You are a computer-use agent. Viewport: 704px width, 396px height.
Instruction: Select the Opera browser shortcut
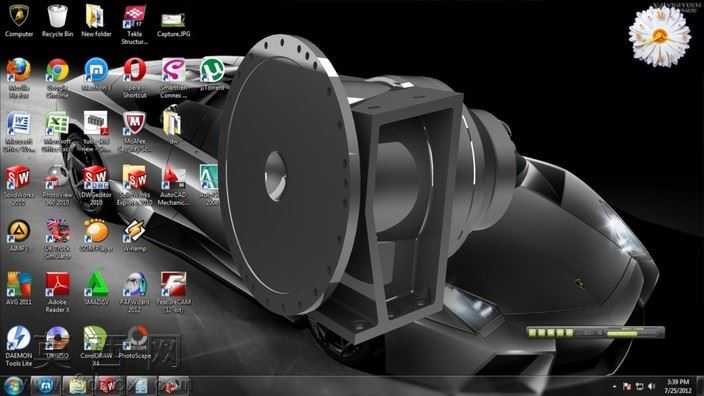click(x=135, y=78)
